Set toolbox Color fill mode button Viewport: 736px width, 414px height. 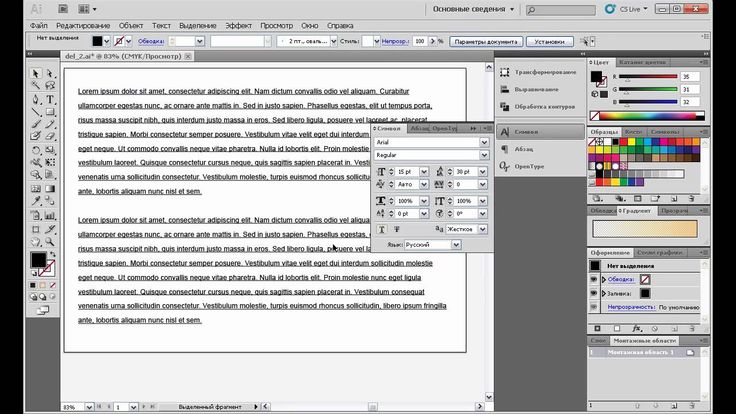(32, 285)
